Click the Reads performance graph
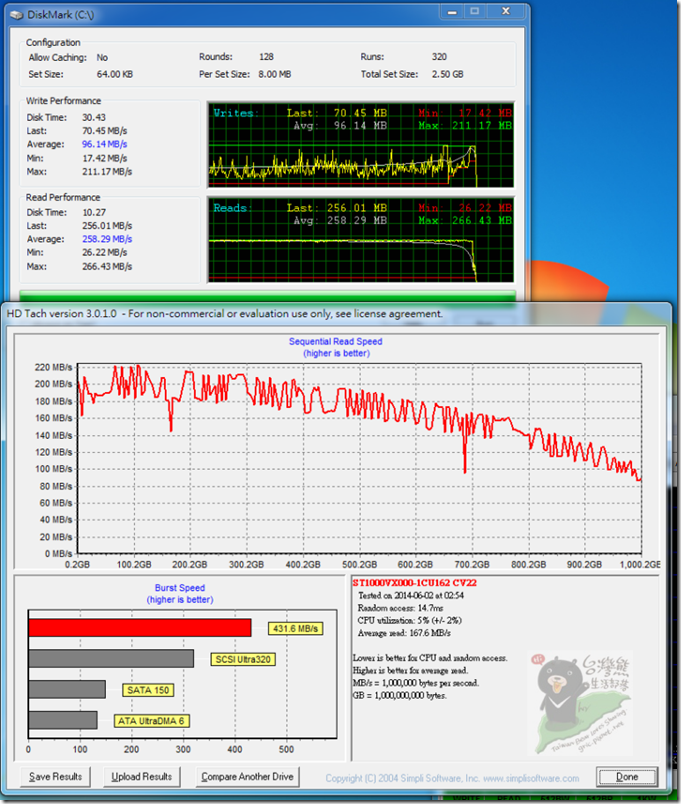The width and height of the screenshot is (681, 804). point(360,240)
